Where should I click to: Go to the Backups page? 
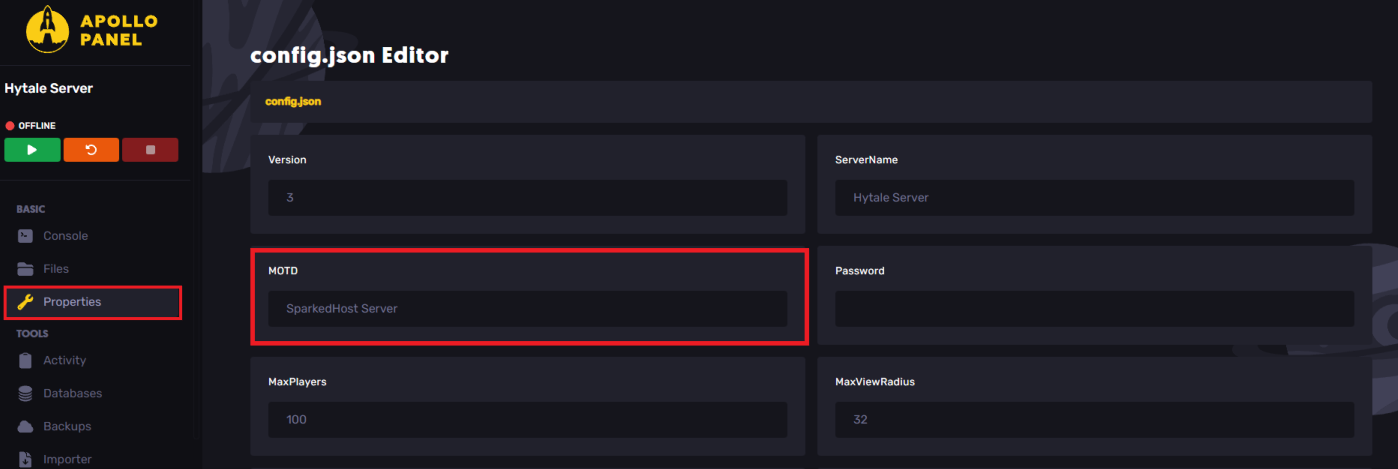pyautogui.click(x=67, y=426)
